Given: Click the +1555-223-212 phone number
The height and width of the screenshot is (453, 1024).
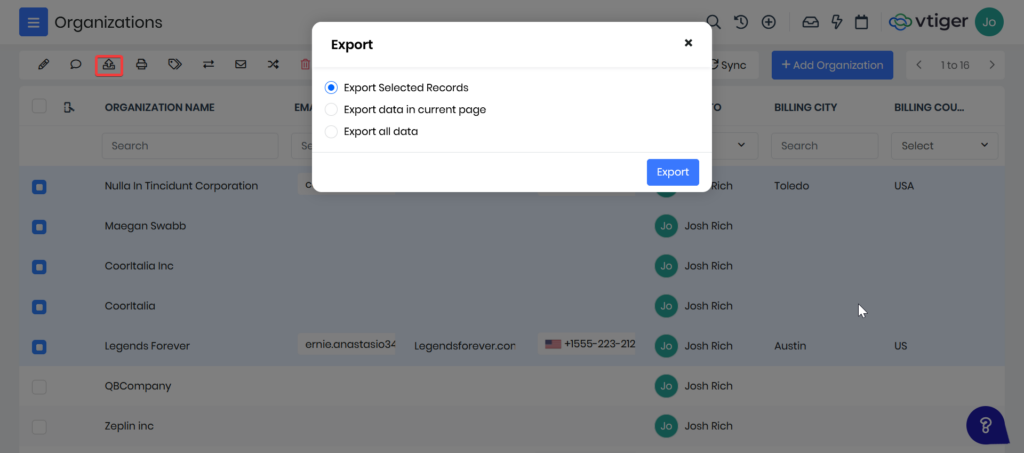Looking at the screenshot, I should pyautogui.click(x=600, y=343).
